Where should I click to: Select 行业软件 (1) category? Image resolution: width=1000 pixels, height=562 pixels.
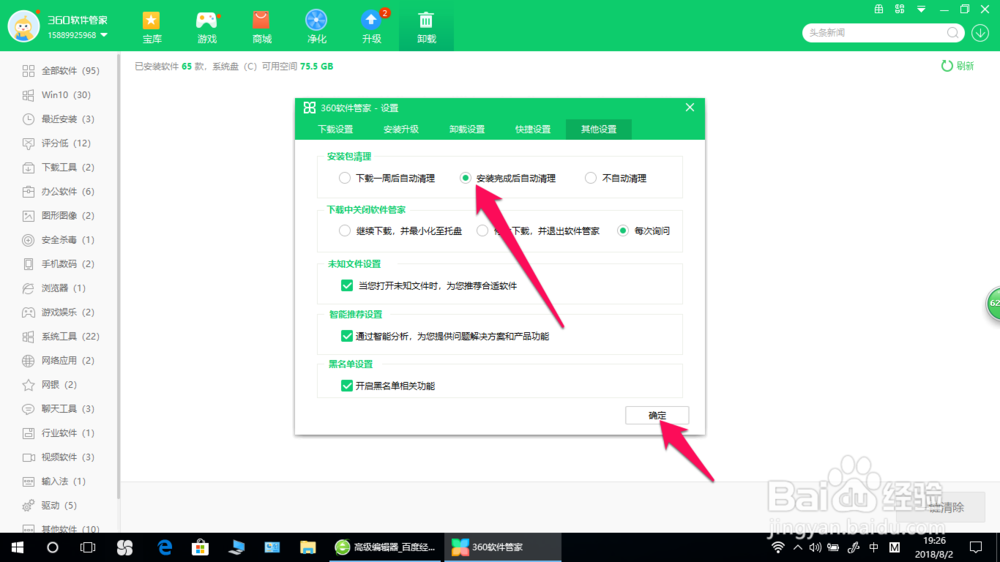click(x=58, y=433)
